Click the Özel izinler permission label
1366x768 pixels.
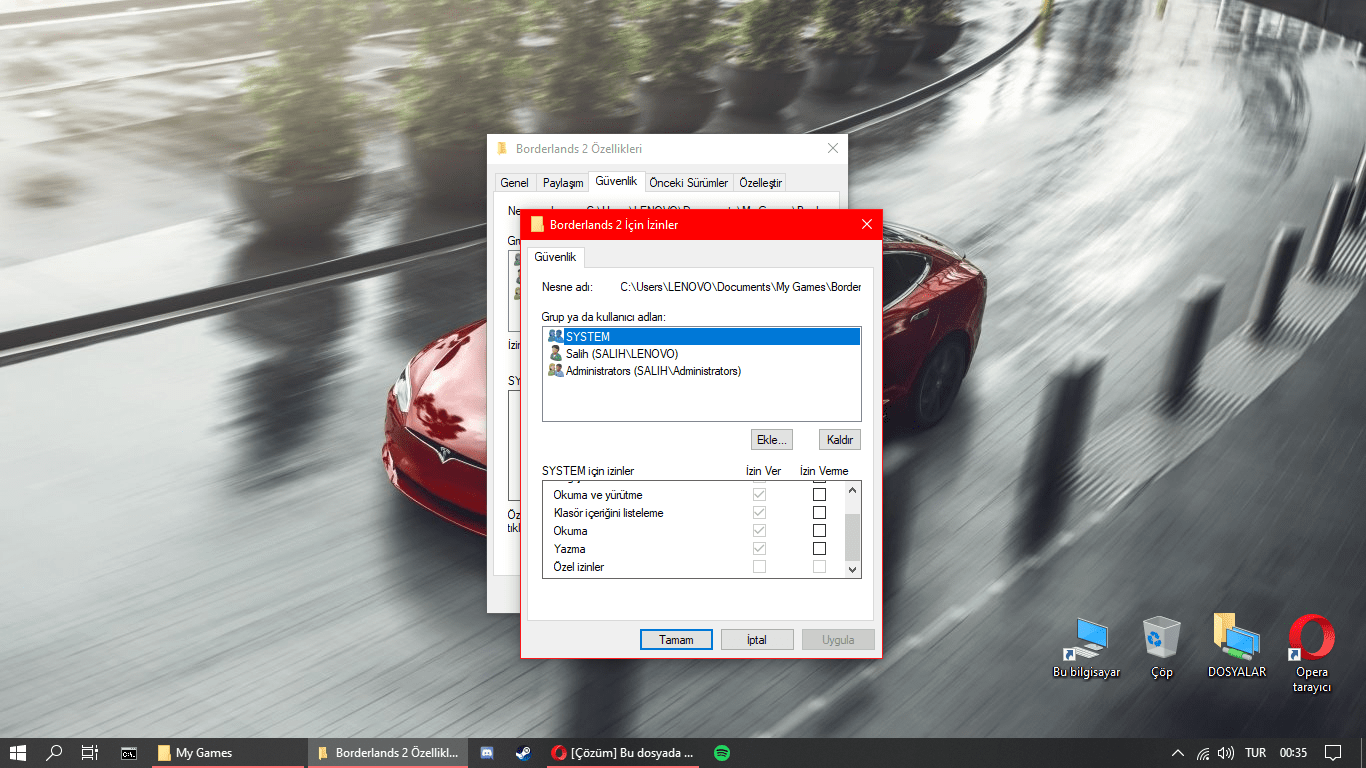click(579, 567)
